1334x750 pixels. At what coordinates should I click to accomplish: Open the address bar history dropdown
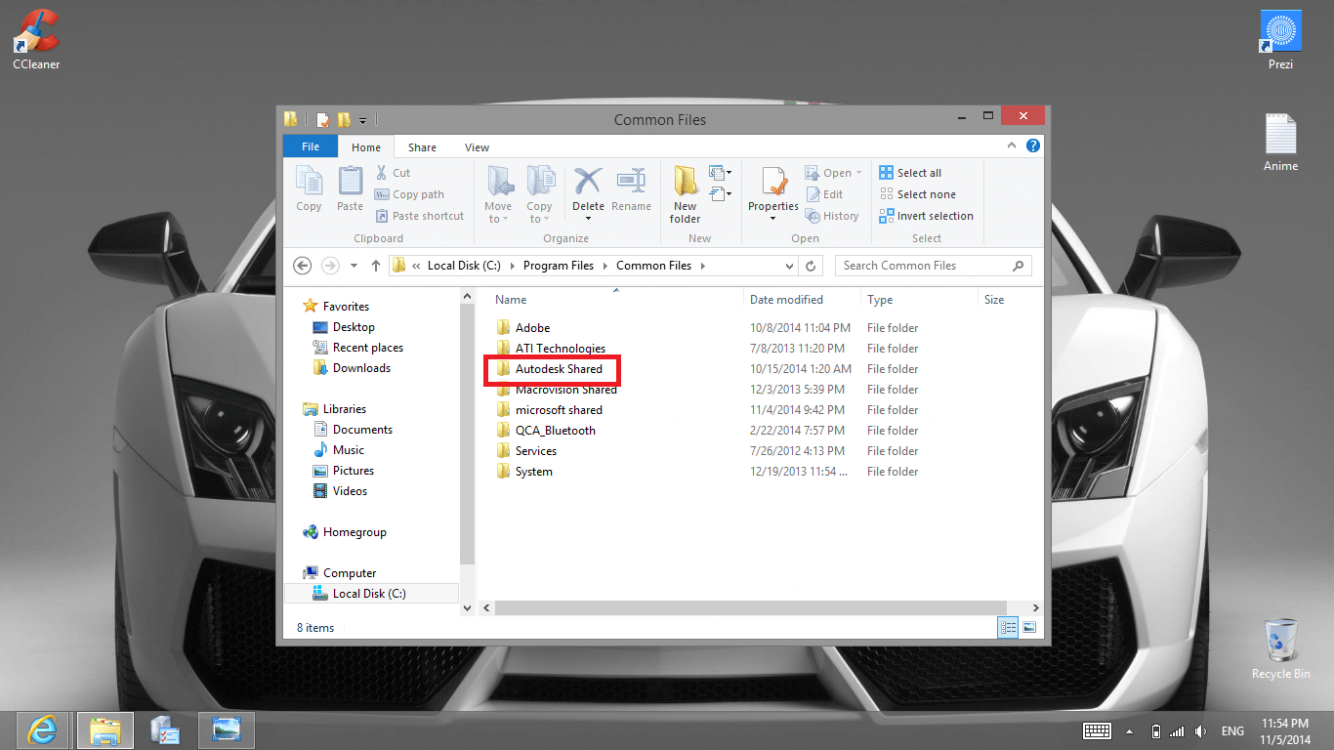pos(789,266)
